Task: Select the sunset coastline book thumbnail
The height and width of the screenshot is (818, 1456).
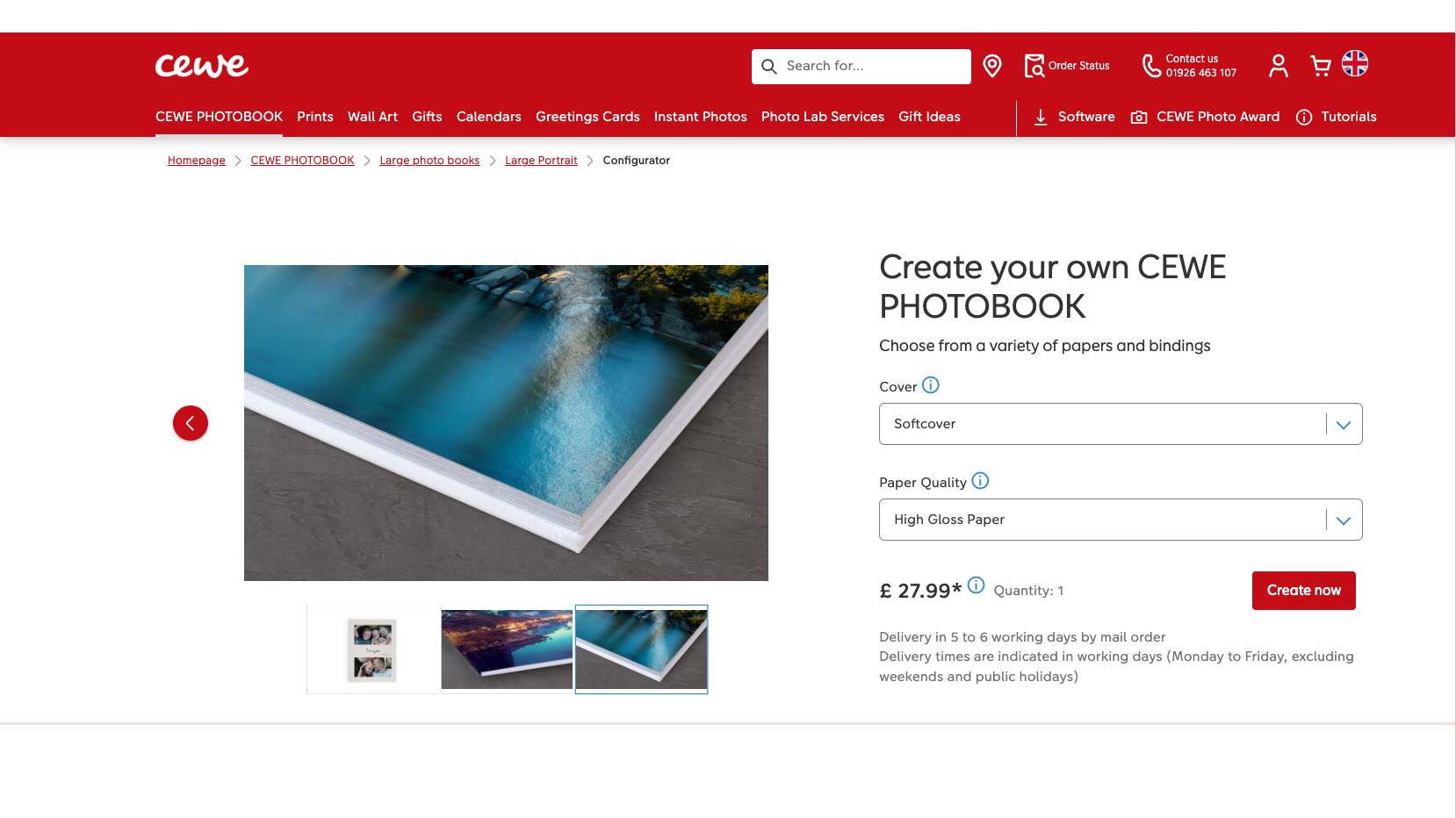Action: [x=507, y=649]
